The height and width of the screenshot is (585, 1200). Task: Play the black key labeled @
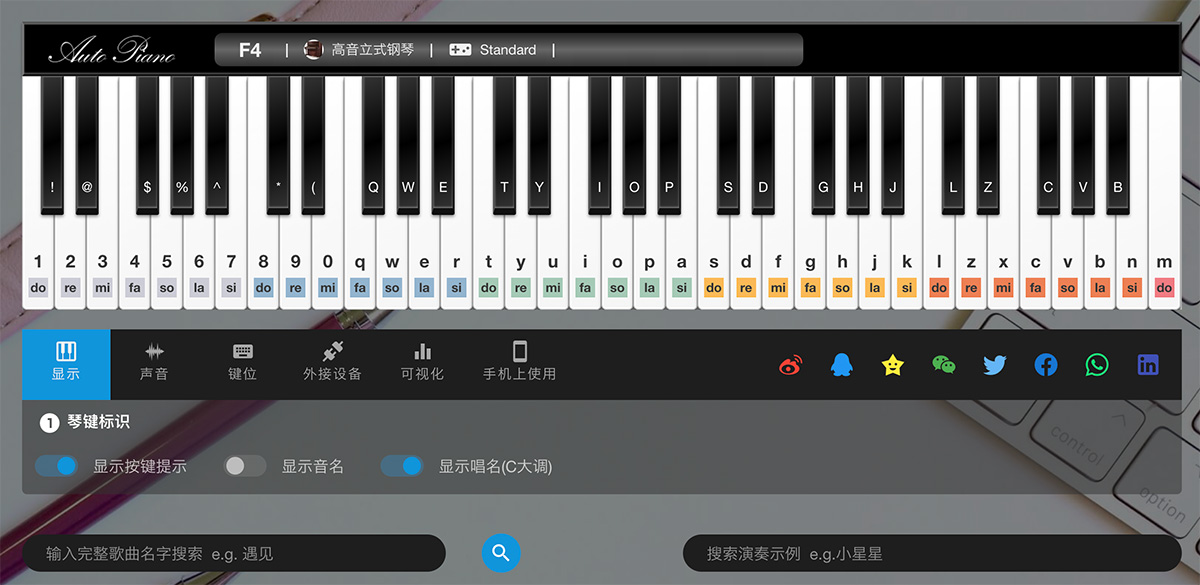pyautogui.click(x=87, y=145)
